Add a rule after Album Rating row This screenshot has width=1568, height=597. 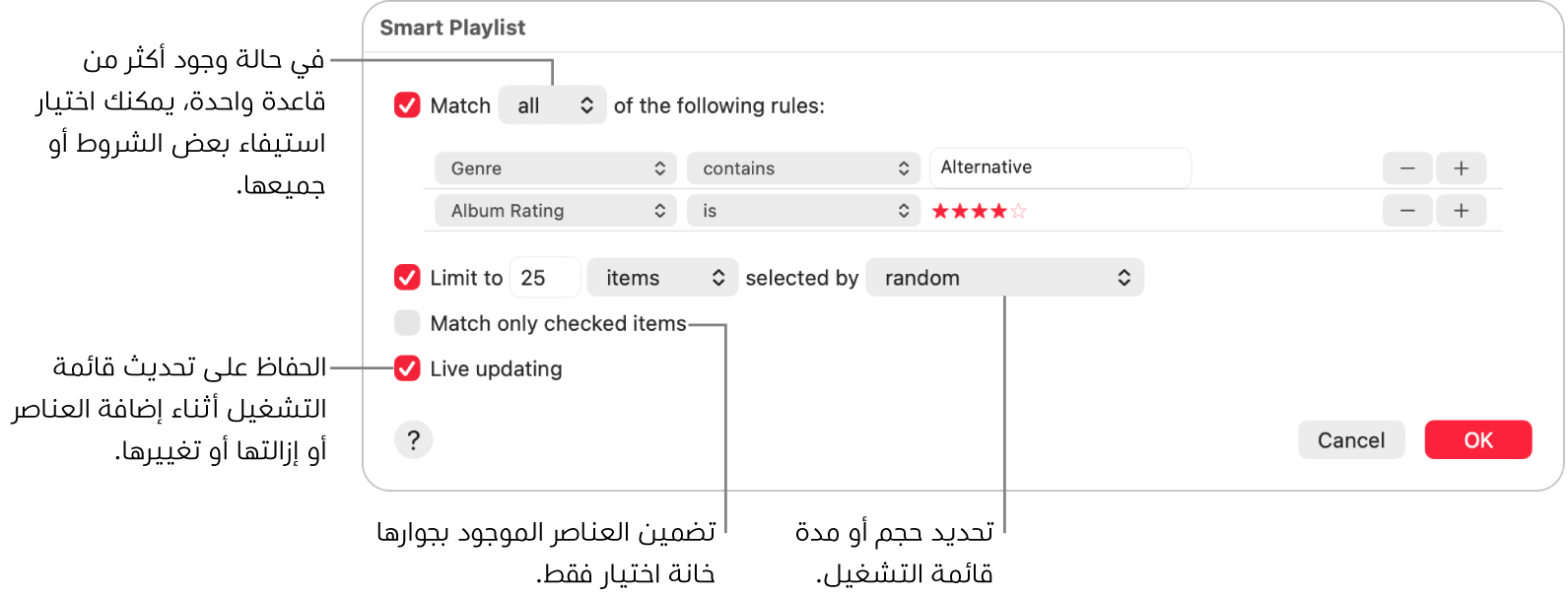(x=1461, y=210)
